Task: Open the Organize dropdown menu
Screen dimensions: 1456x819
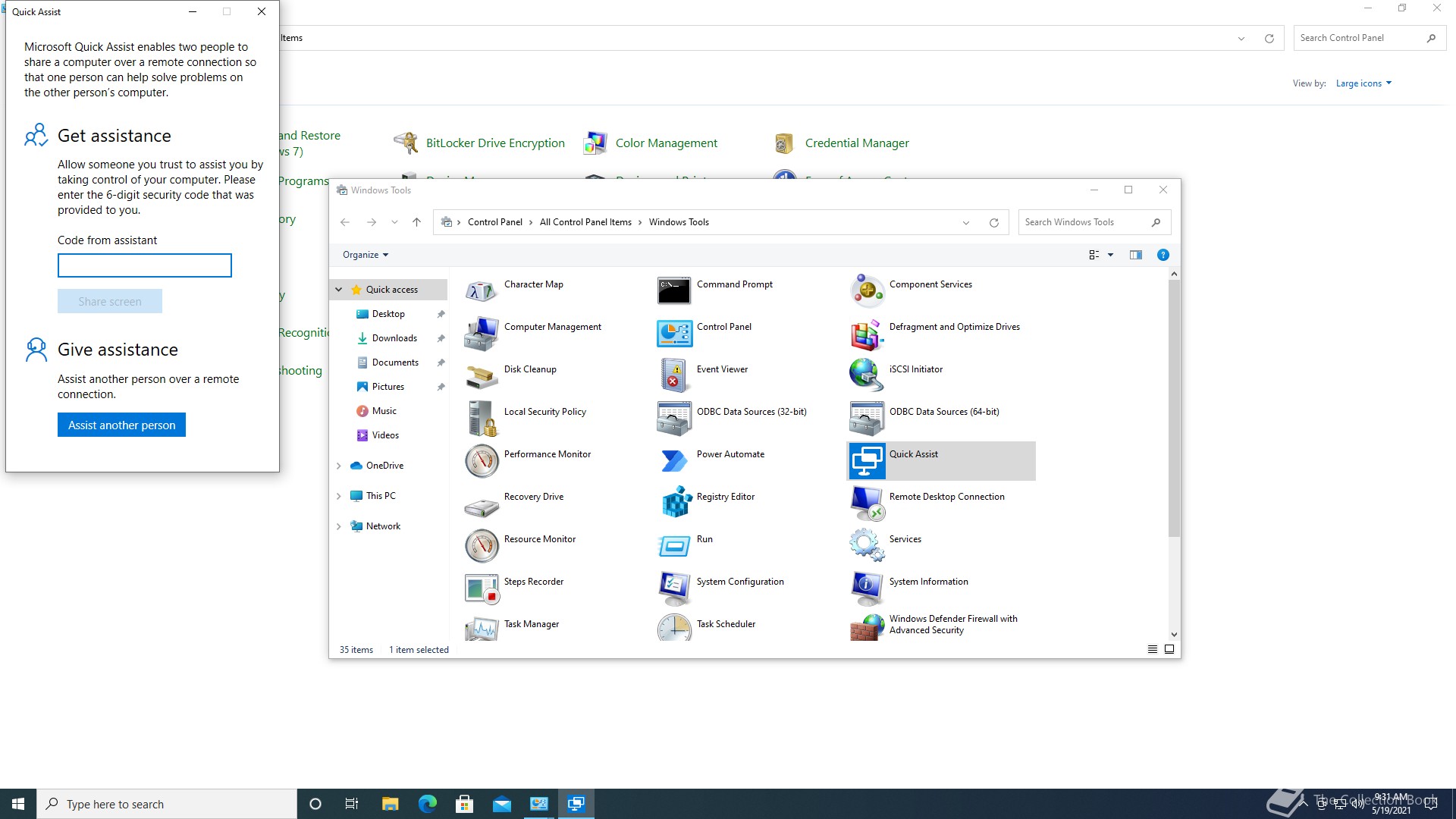Action: point(366,255)
